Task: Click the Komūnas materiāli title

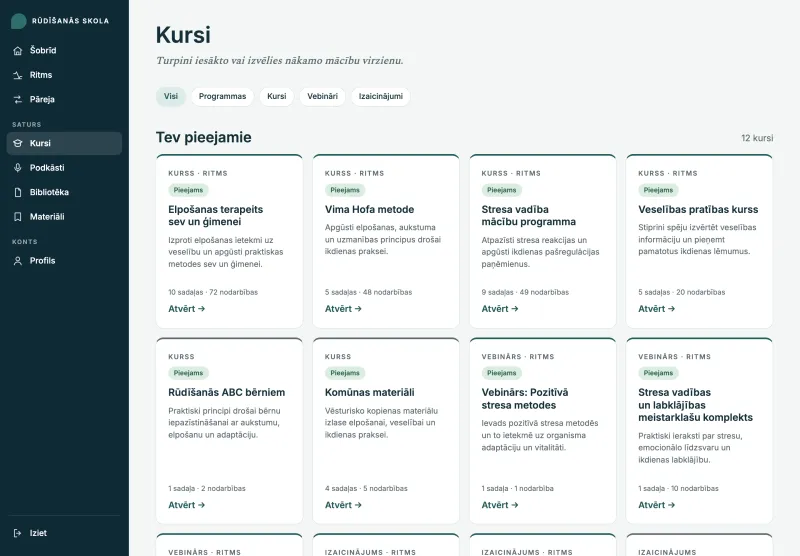Action: [369, 393]
